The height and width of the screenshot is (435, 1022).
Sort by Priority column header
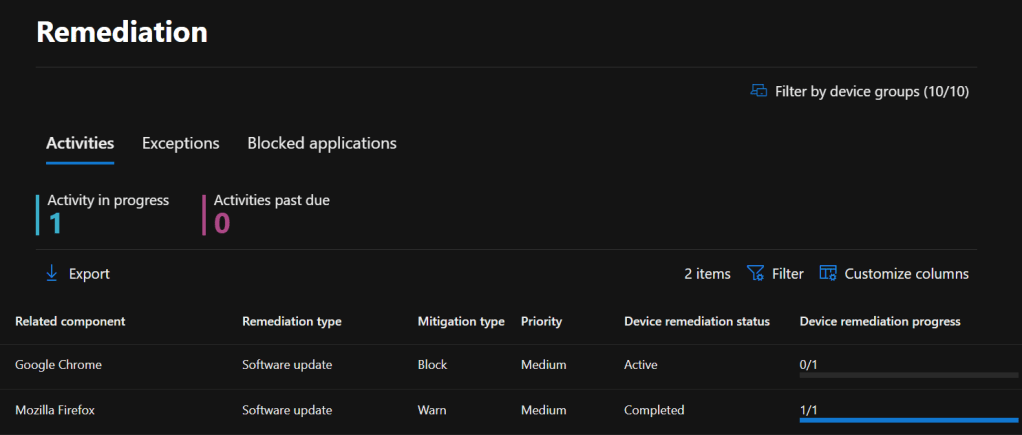click(x=541, y=321)
